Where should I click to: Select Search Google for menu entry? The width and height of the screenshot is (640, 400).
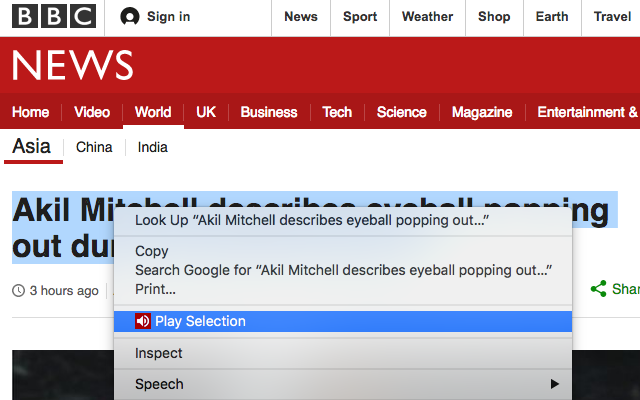tap(343, 270)
